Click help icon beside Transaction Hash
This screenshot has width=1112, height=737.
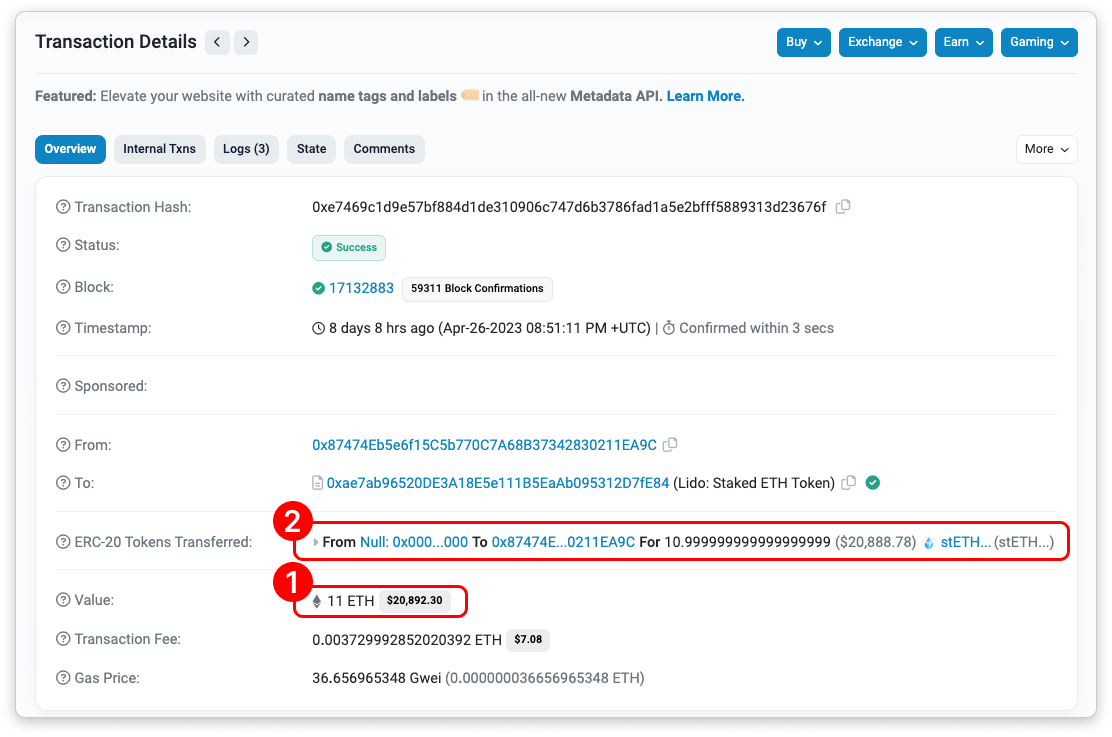point(64,207)
